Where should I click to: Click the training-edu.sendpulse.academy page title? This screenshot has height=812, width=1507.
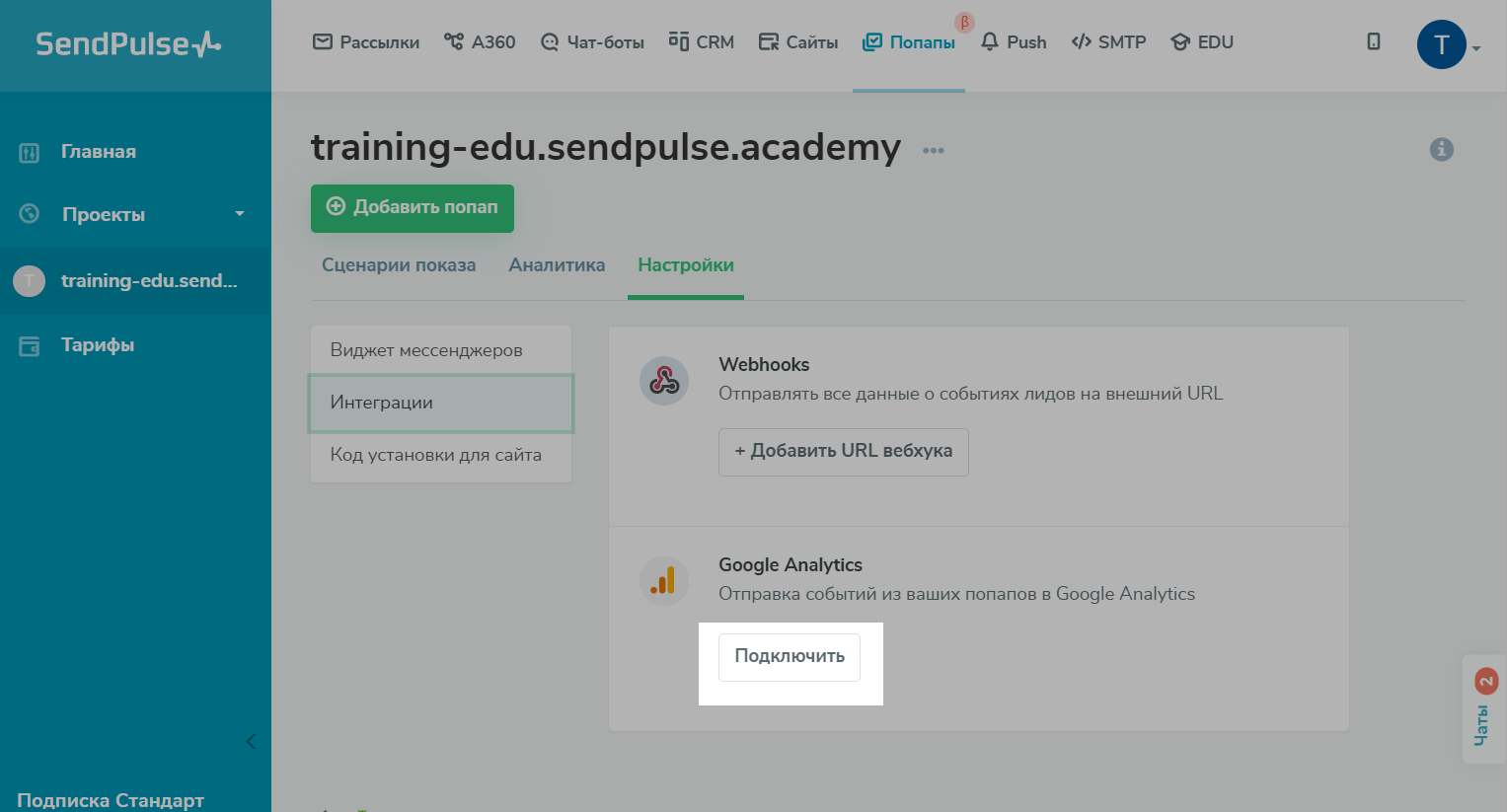tap(606, 147)
